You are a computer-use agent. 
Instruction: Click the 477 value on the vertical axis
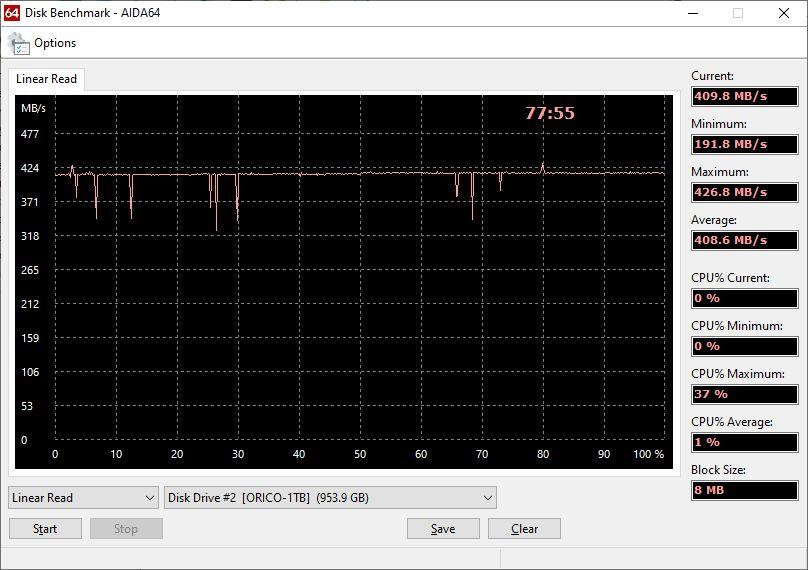click(29, 135)
